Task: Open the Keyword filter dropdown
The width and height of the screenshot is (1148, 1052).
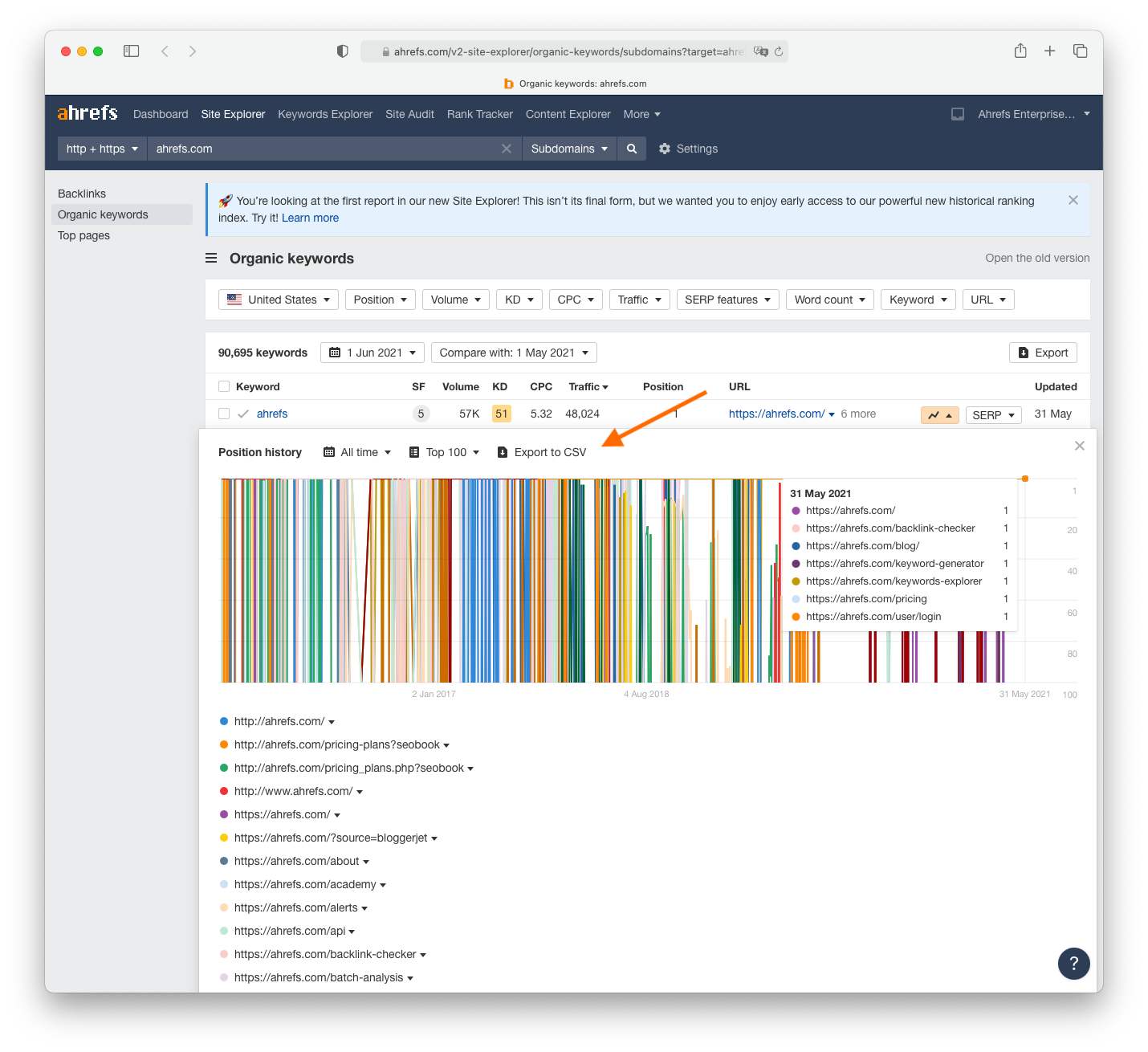Action: [x=918, y=300]
